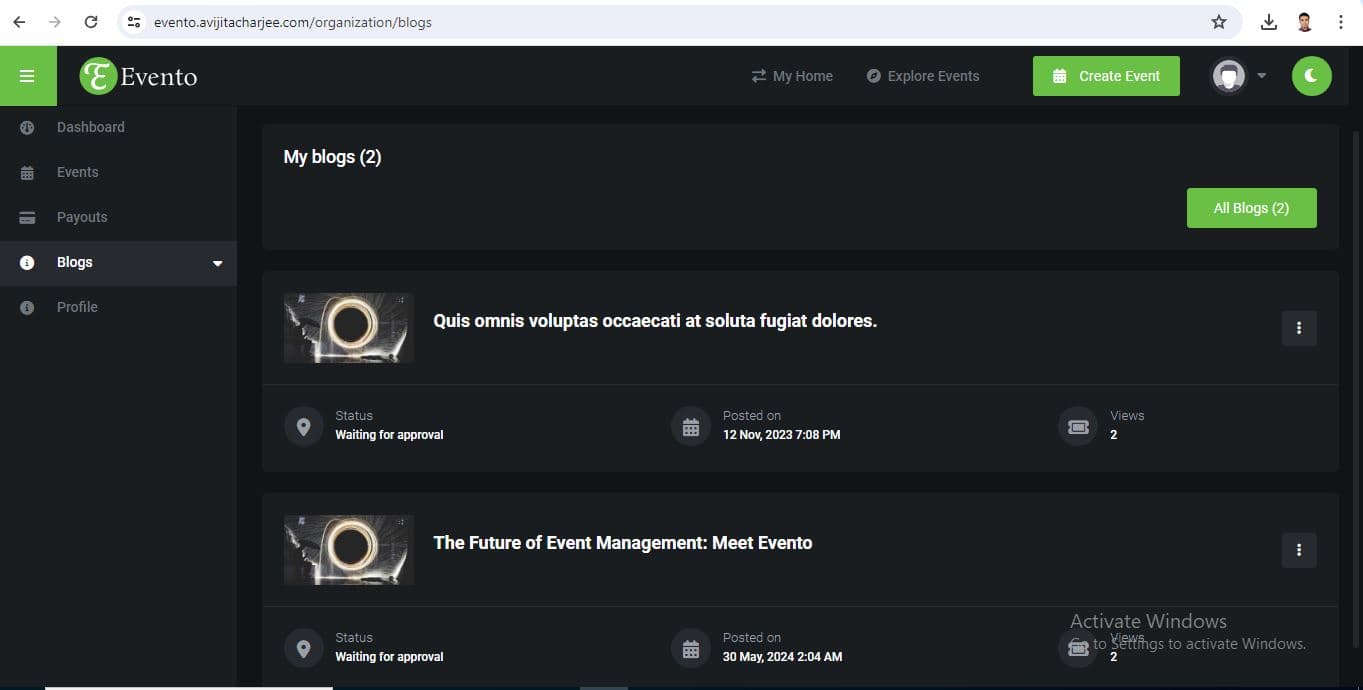Click calendar icon beside 30 May, 2024 date

tap(691, 648)
